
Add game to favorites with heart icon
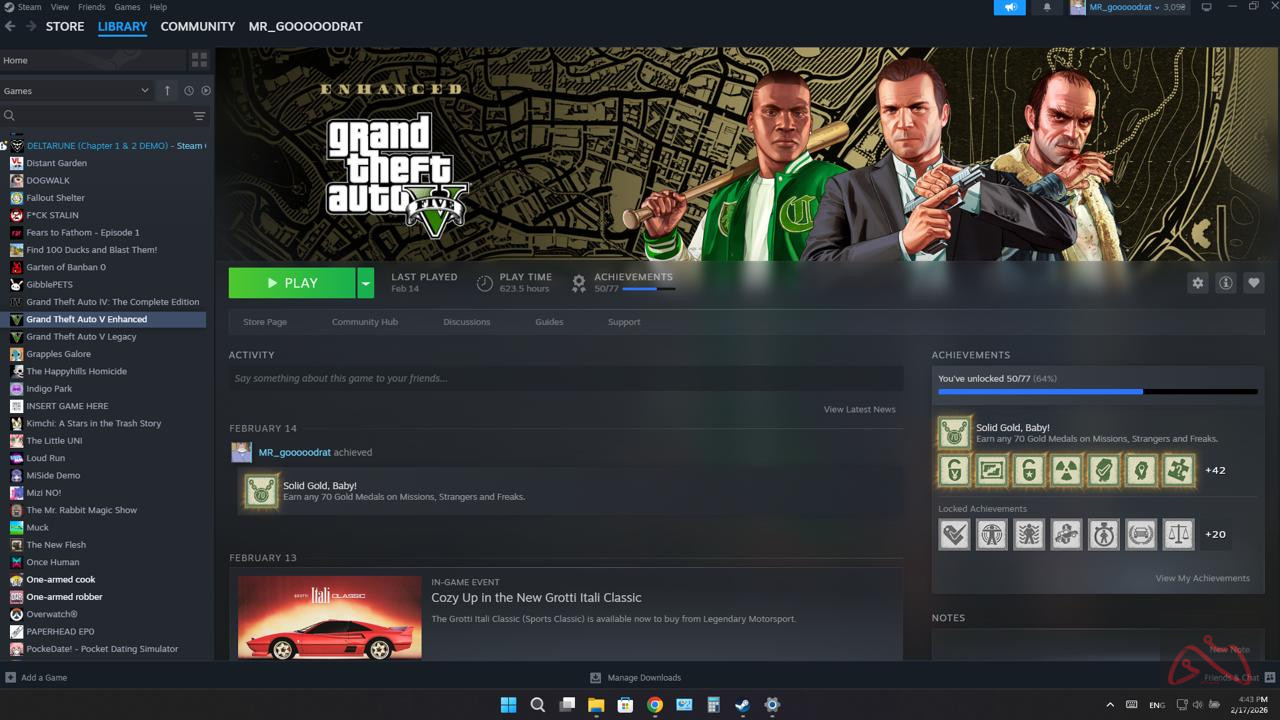pos(1254,283)
